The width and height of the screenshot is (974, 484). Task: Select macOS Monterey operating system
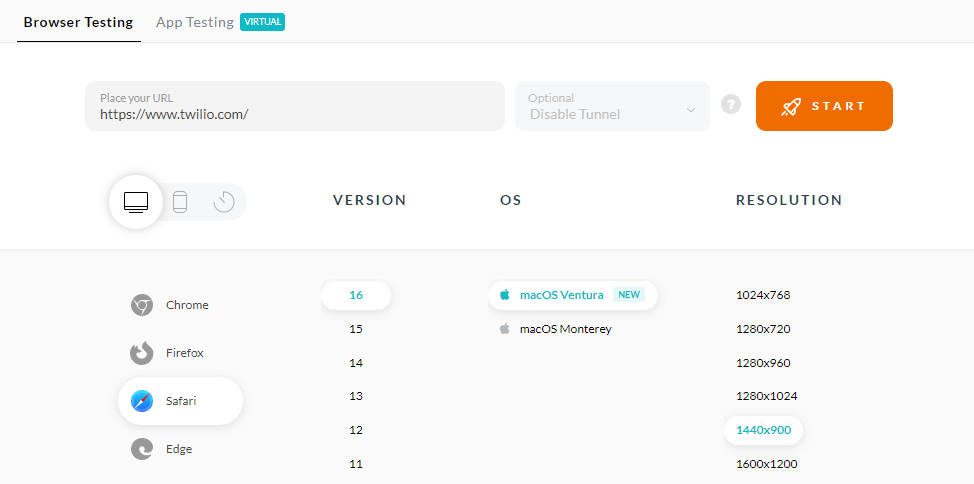pos(556,329)
